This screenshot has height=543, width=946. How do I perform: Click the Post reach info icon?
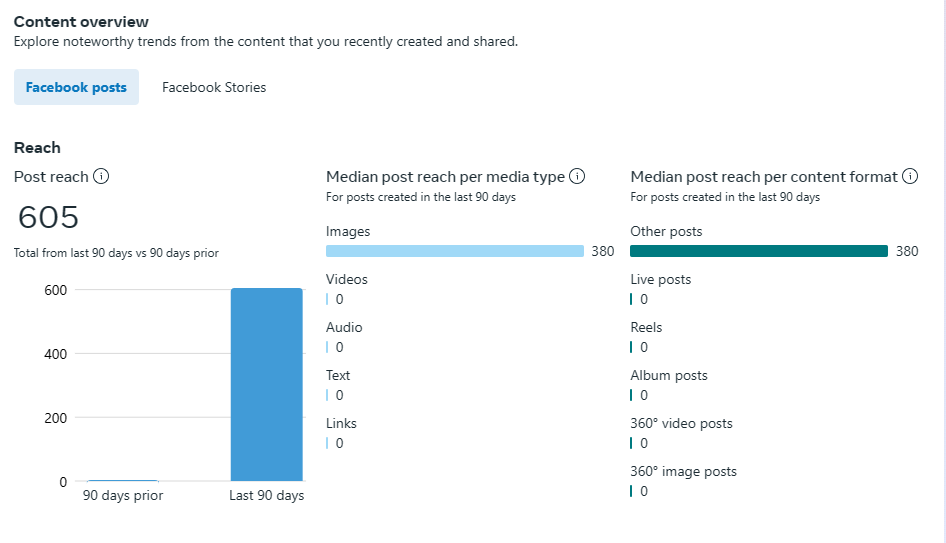pyautogui.click(x=101, y=177)
